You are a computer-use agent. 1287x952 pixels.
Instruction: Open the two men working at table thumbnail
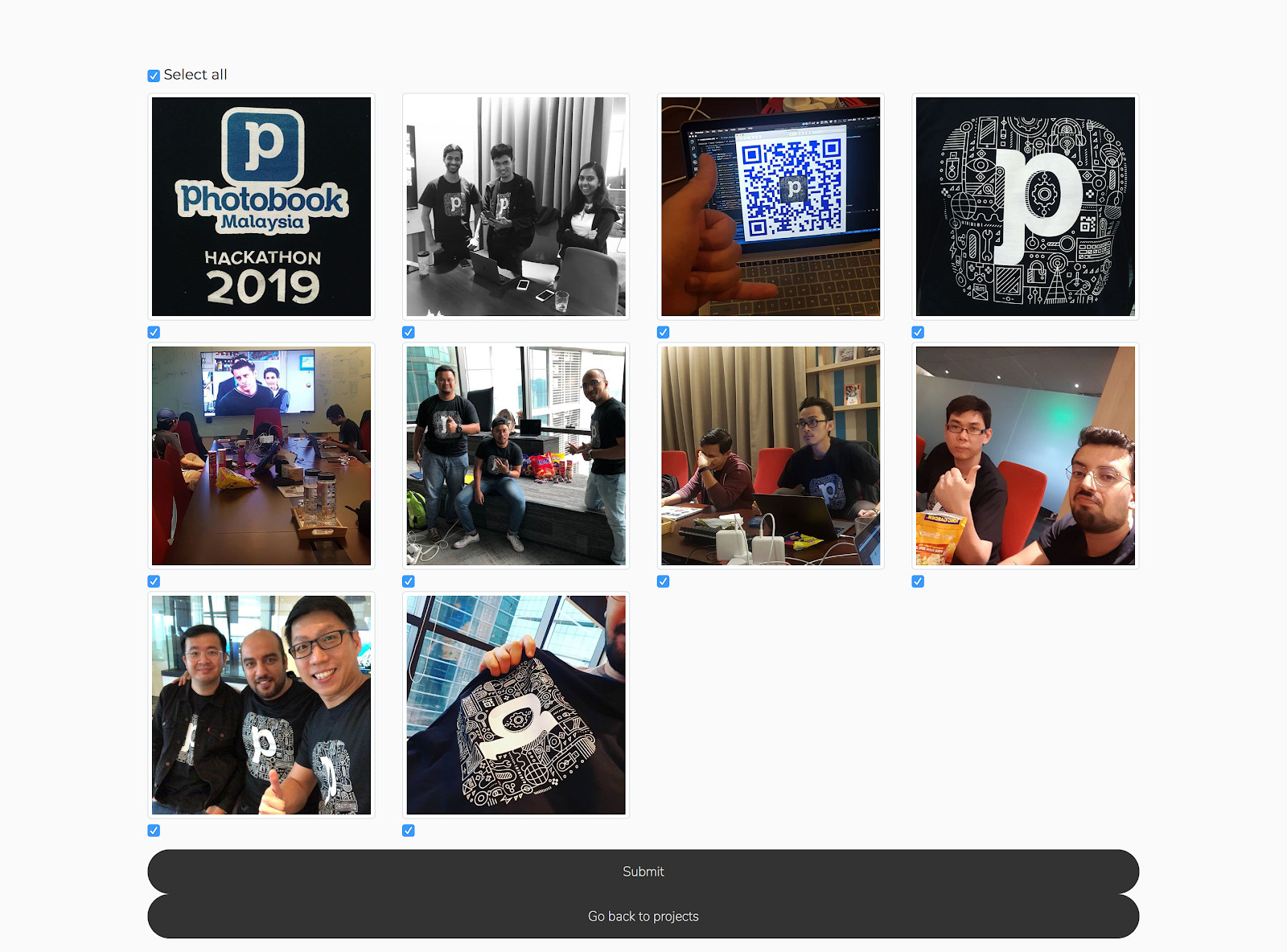click(x=771, y=456)
